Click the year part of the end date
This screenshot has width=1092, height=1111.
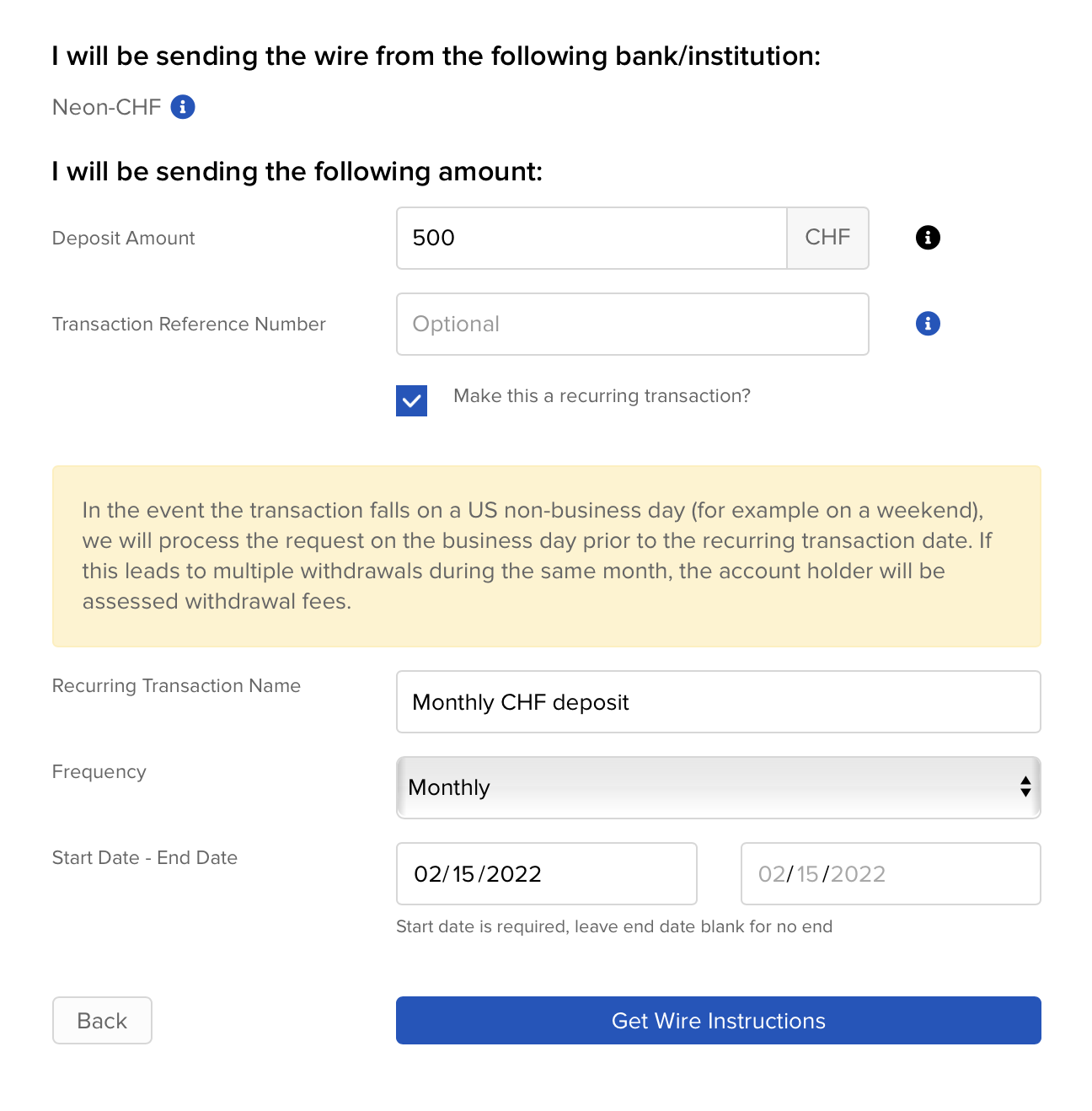click(x=858, y=874)
